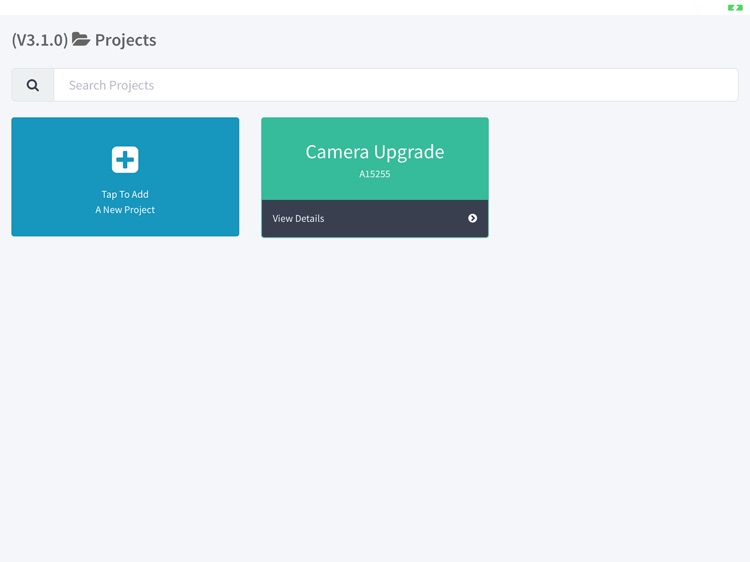Click the green fullscreen arrows icon
The image size is (750, 562).
tap(735, 8)
